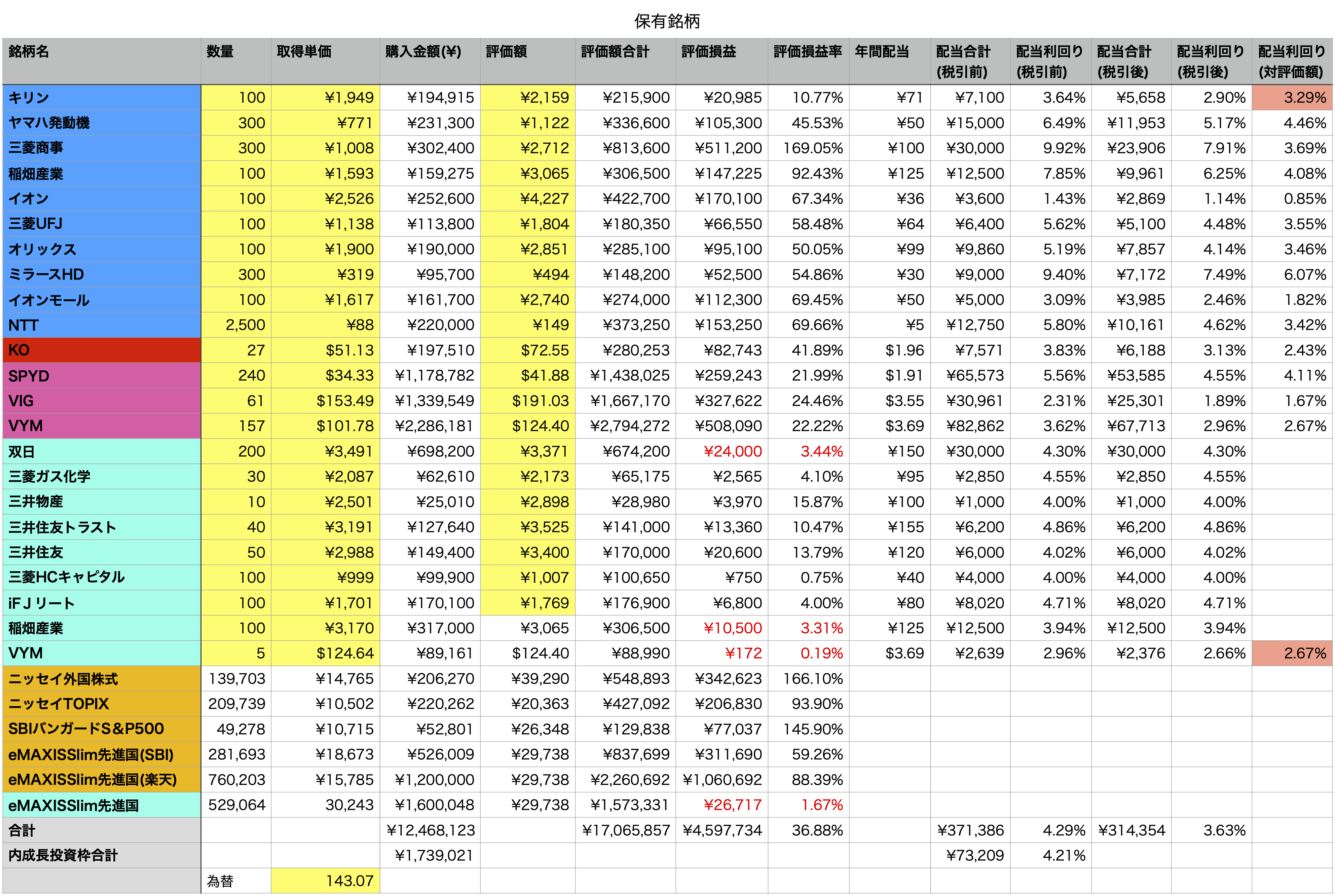This screenshot has width=1335, height=896.
Task: Click the 保有銘柄 table title
Action: pyautogui.click(x=667, y=21)
